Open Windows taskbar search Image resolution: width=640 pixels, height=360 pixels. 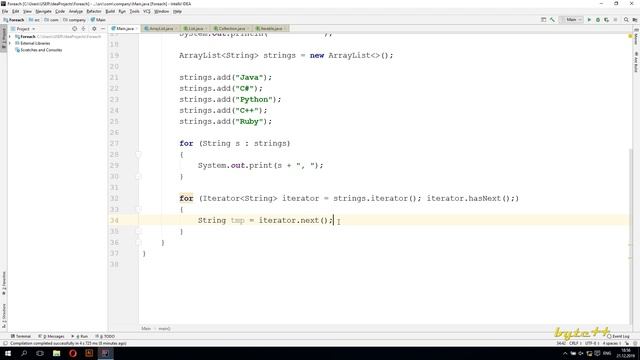click(24, 353)
